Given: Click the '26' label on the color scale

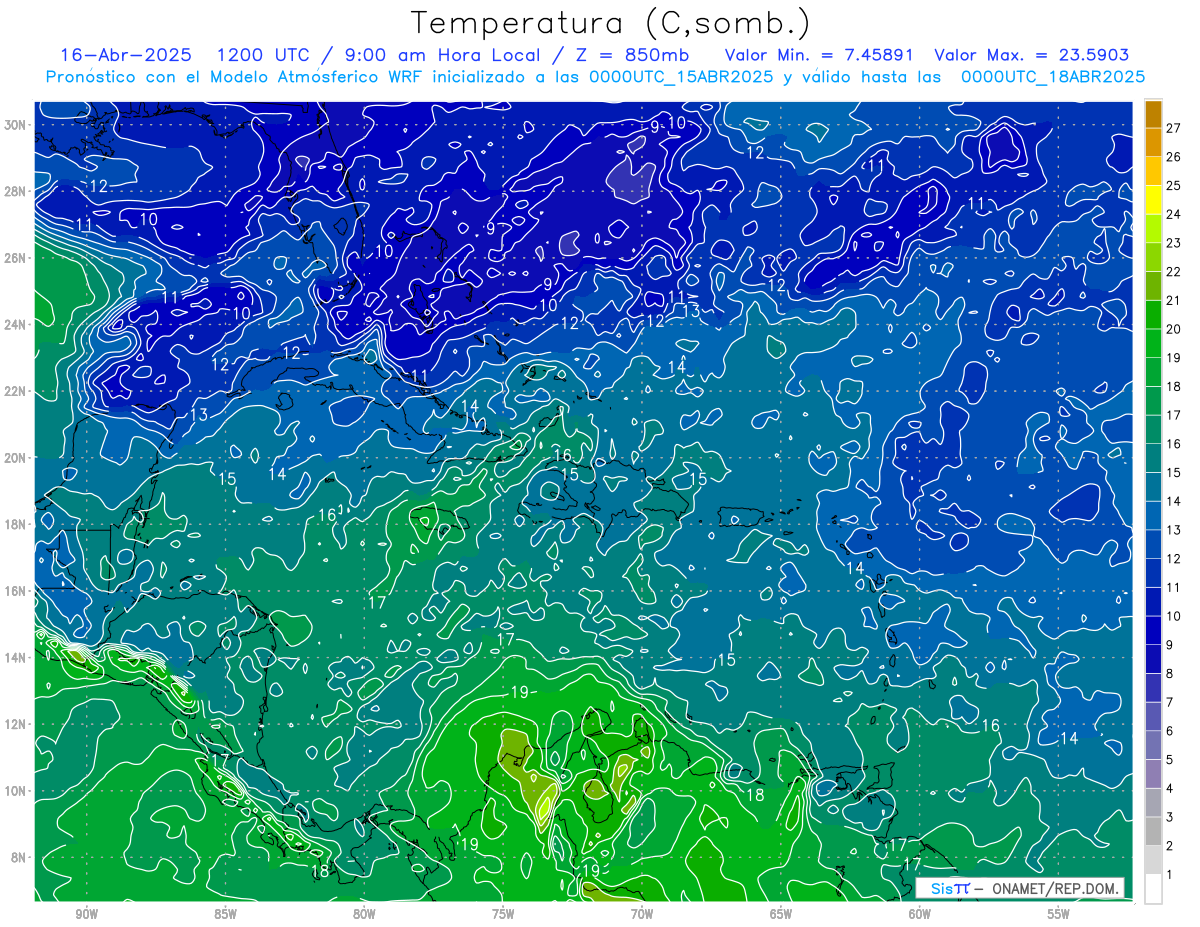Looking at the screenshot, I should pos(1174,157).
